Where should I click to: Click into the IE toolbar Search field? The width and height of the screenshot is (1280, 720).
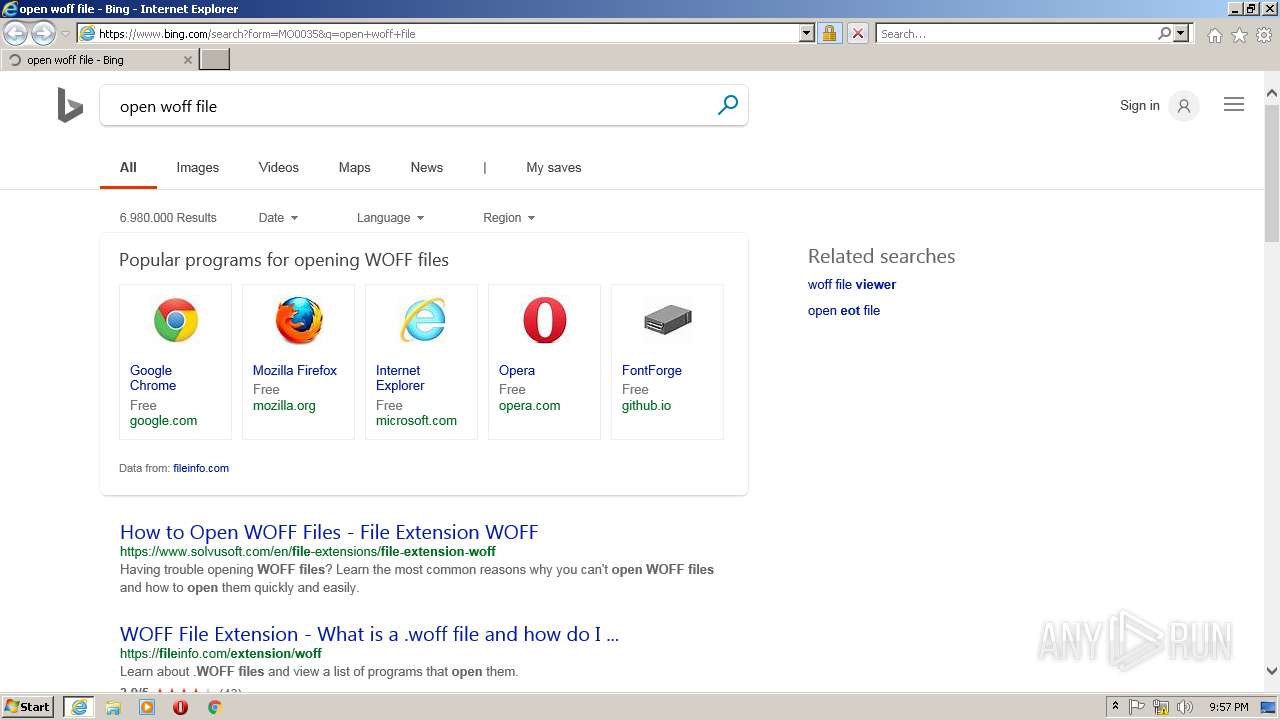tap(1016, 34)
